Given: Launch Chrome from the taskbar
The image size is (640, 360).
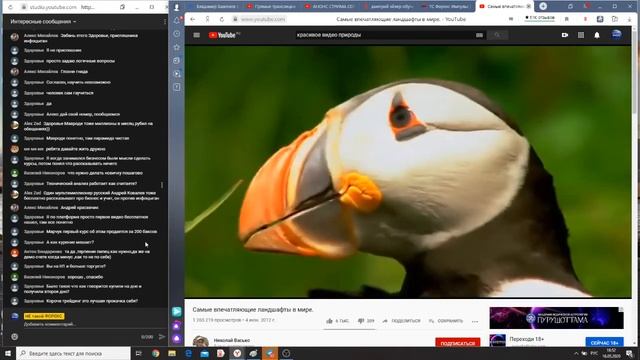Looking at the screenshot, I should tap(156, 353).
